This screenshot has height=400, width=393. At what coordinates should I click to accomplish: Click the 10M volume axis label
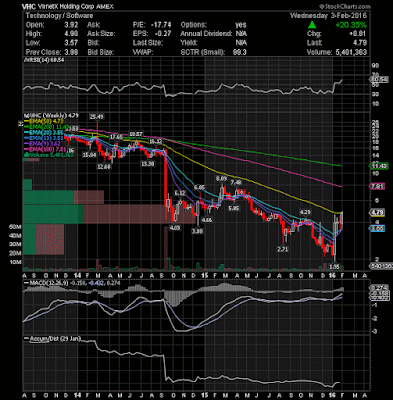[16, 262]
